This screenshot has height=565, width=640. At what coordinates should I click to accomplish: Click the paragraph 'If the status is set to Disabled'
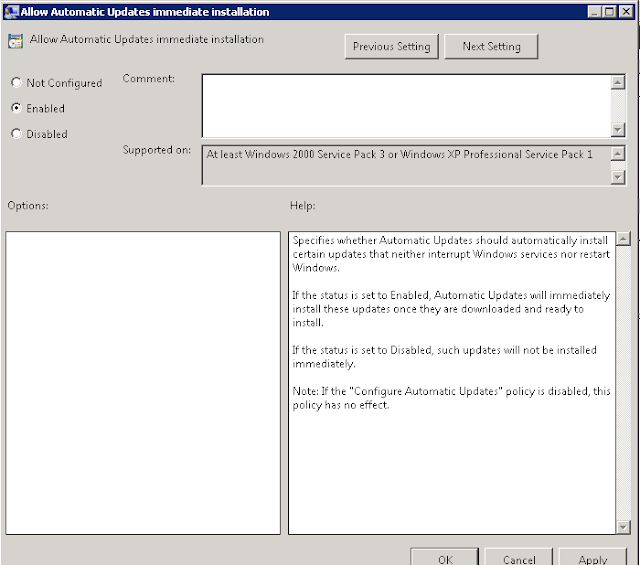click(444, 357)
